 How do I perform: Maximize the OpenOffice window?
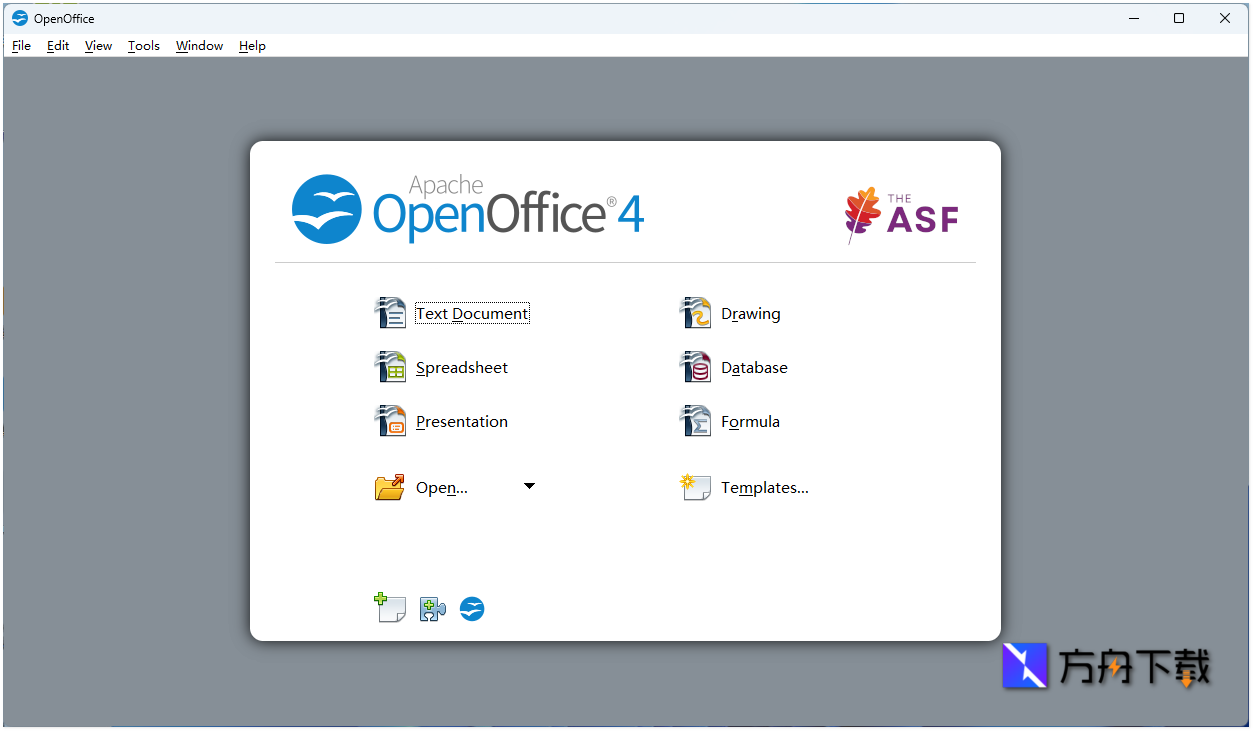tap(1179, 18)
